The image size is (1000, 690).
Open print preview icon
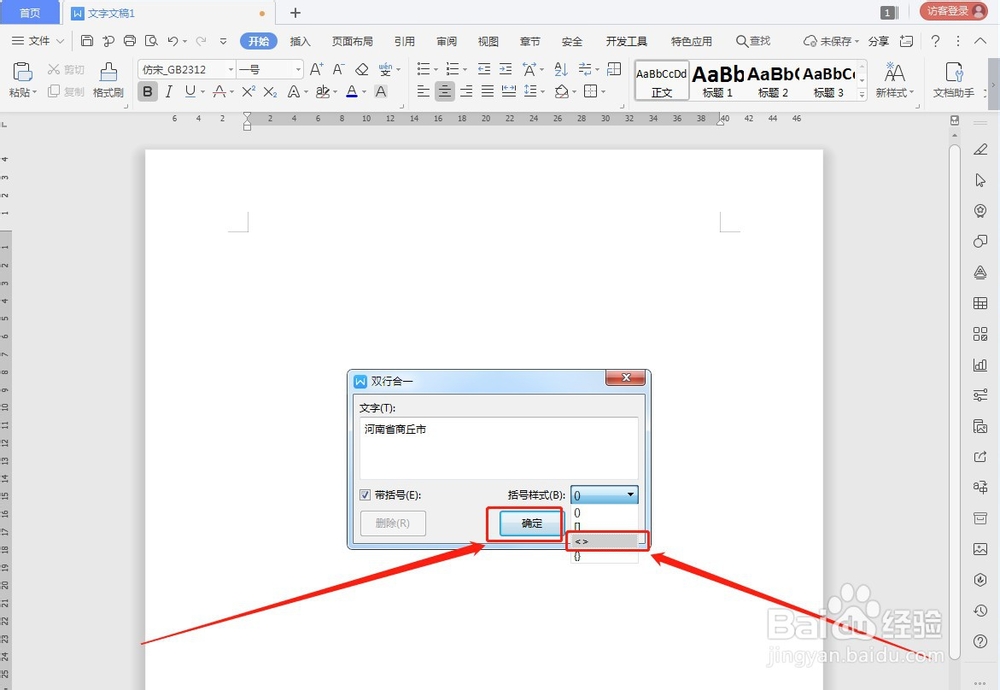[151, 41]
